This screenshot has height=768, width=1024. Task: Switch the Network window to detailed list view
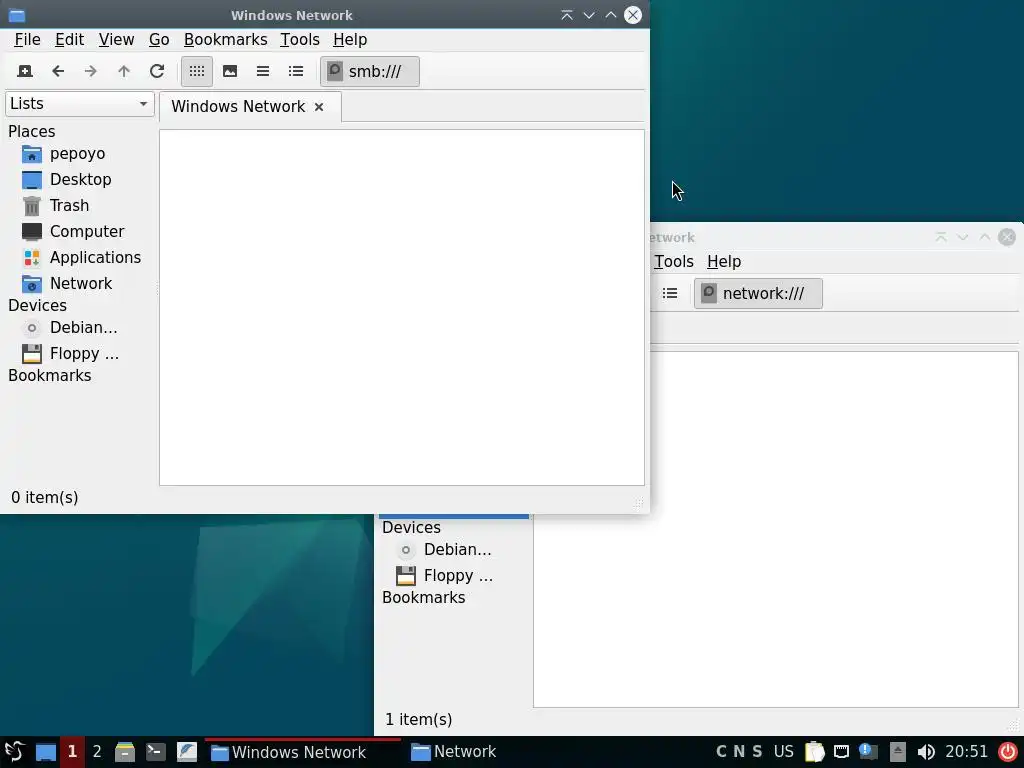[x=670, y=293]
